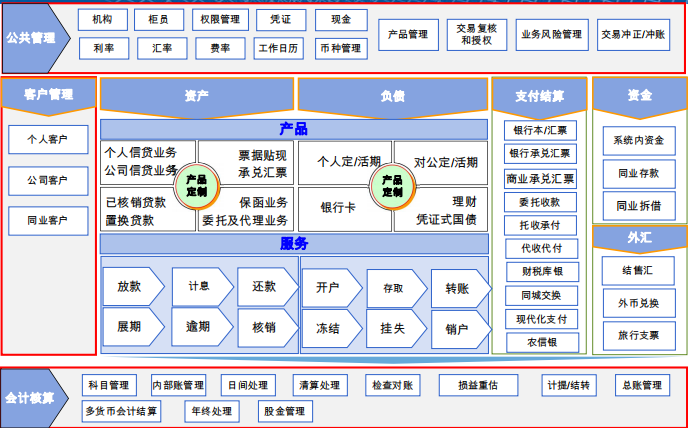Expand the 客户管理 header banner

click(49, 95)
